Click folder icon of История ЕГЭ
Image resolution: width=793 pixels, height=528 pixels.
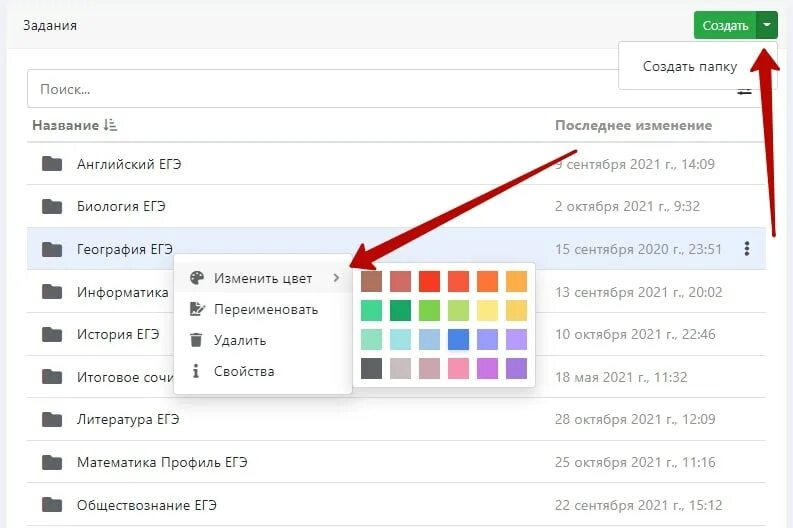pos(52,334)
